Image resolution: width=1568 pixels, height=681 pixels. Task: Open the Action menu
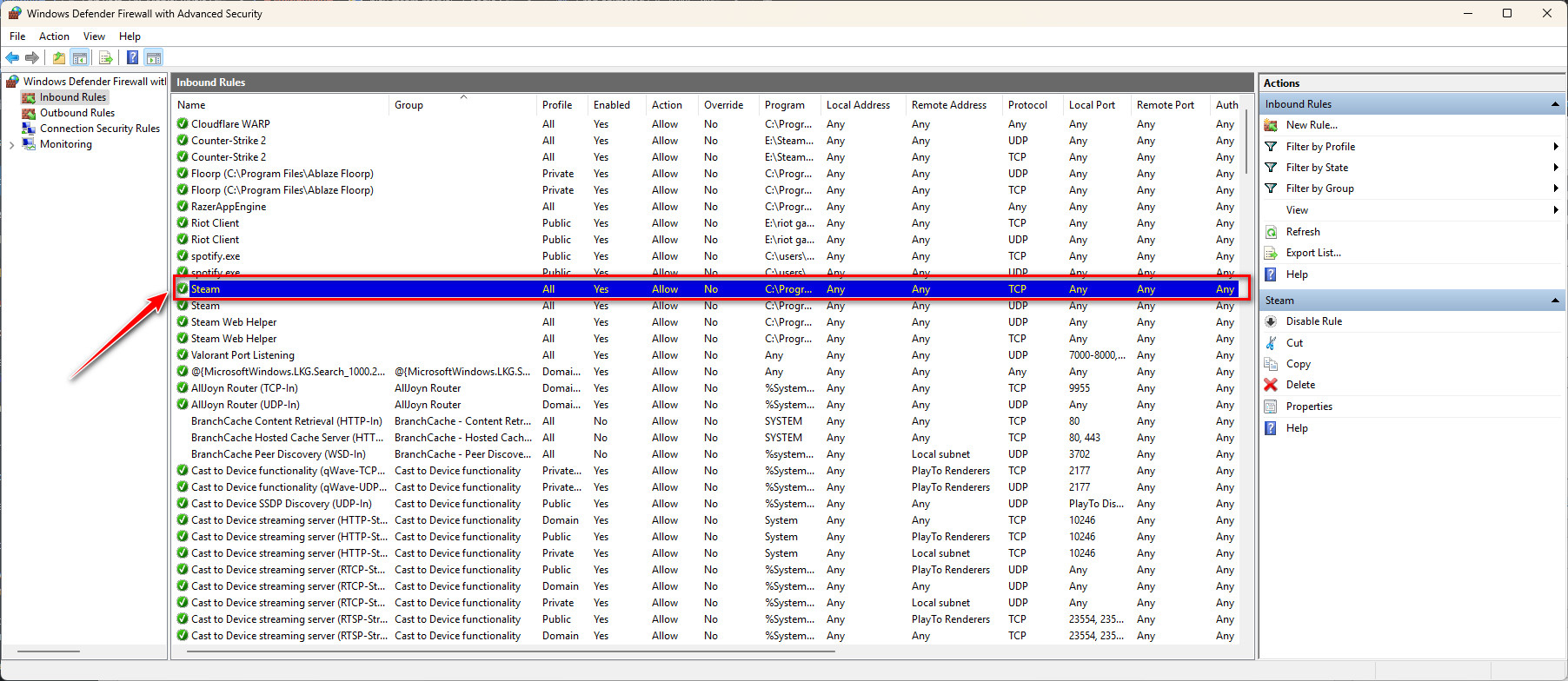point(54,36)
